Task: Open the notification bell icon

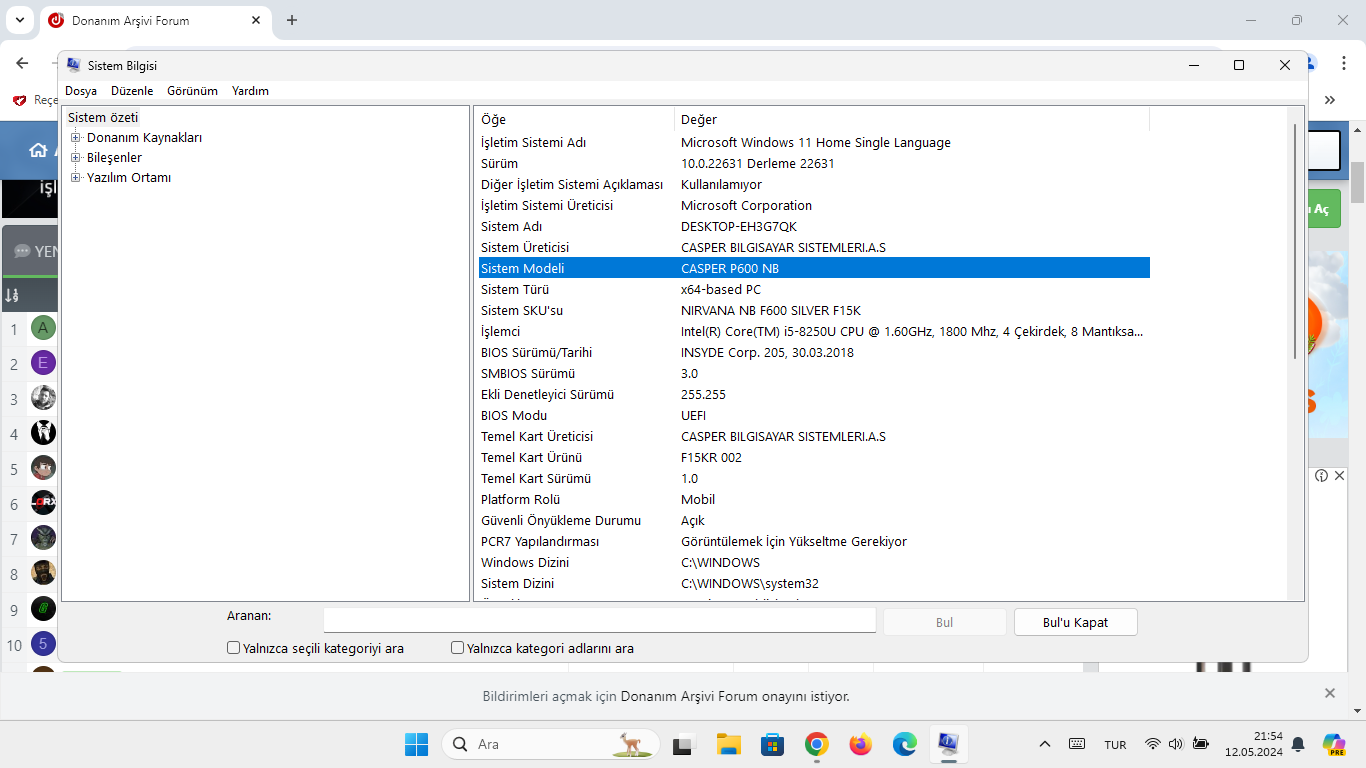Action: 1298,744
